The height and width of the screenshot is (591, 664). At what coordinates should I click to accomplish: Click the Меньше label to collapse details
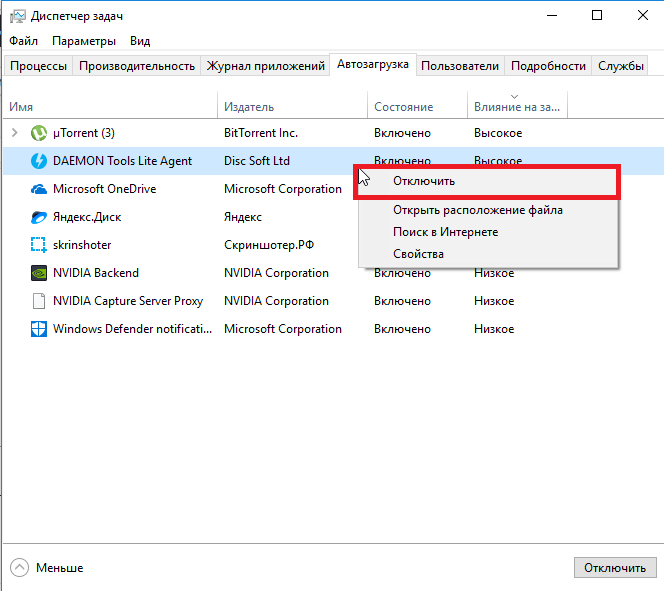(x=59, y=568)
